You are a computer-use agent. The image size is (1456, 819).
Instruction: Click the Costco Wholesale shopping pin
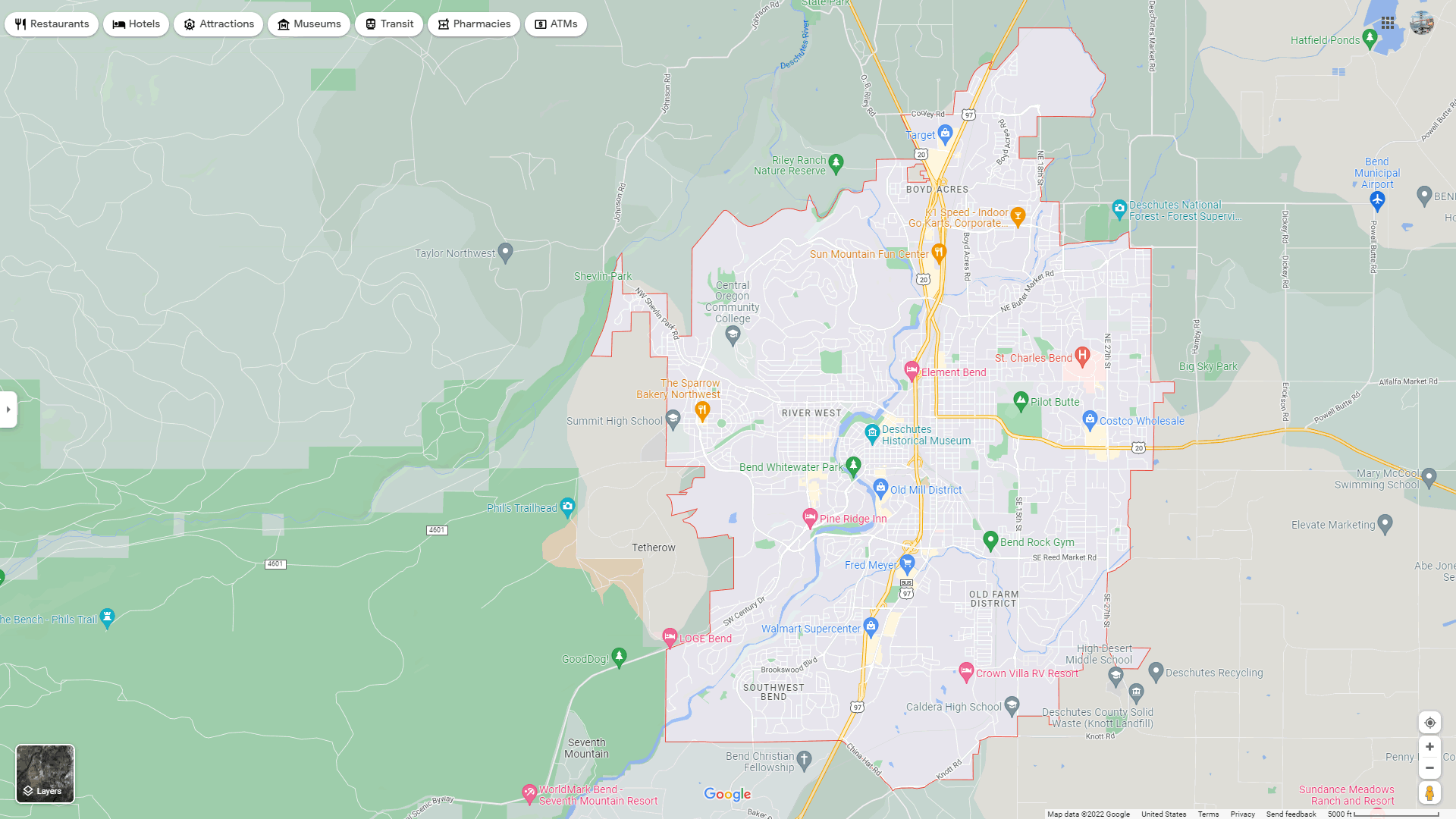tap(1090, 418)
